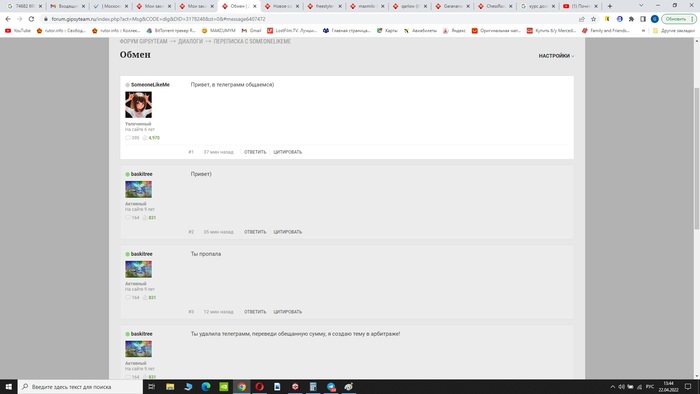Click the page vertical scrollbar
Image resolution: width=700 pixels, height=394 pixels.
click(x=696, y=158)
